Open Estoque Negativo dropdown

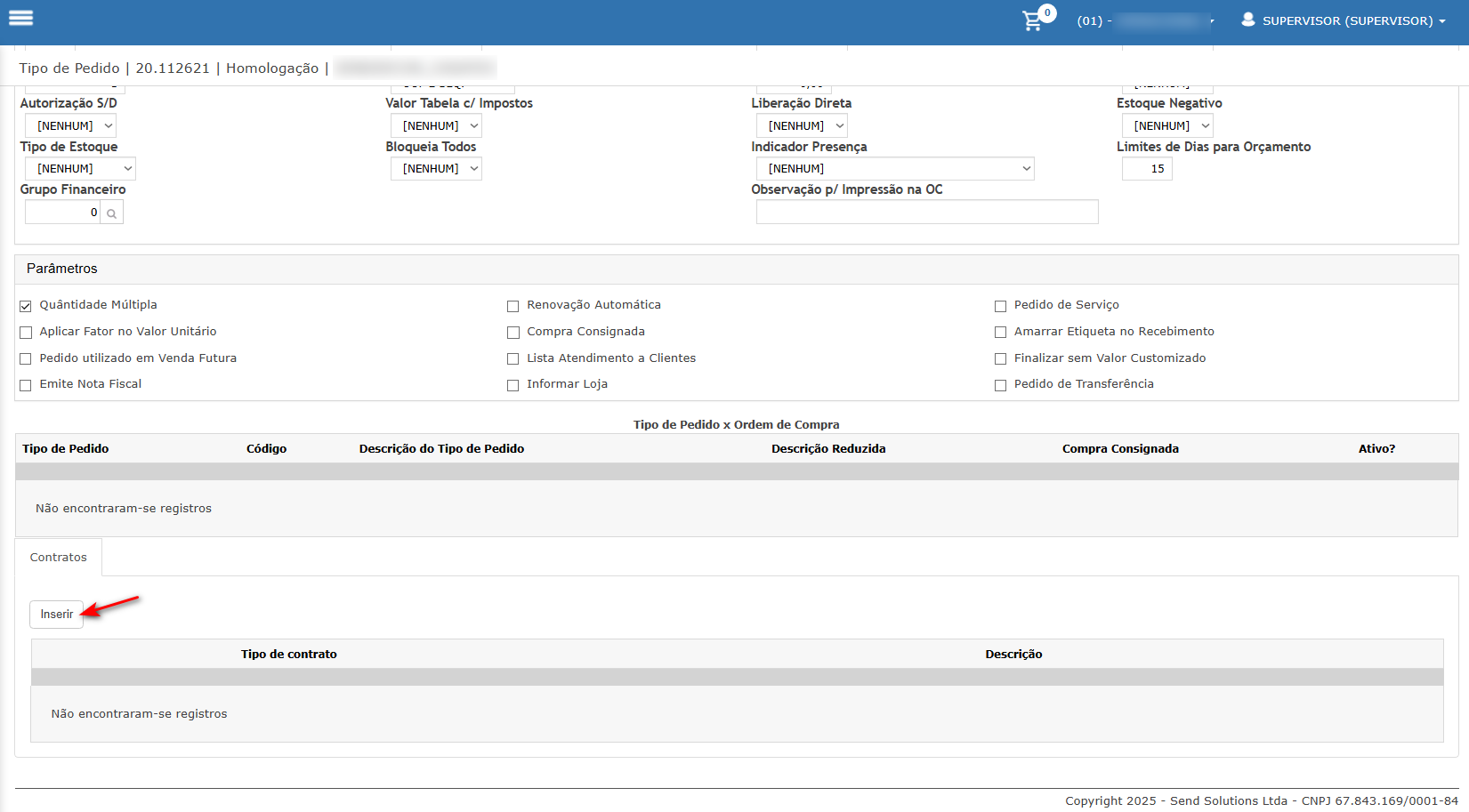click(x=1167, y=126)
